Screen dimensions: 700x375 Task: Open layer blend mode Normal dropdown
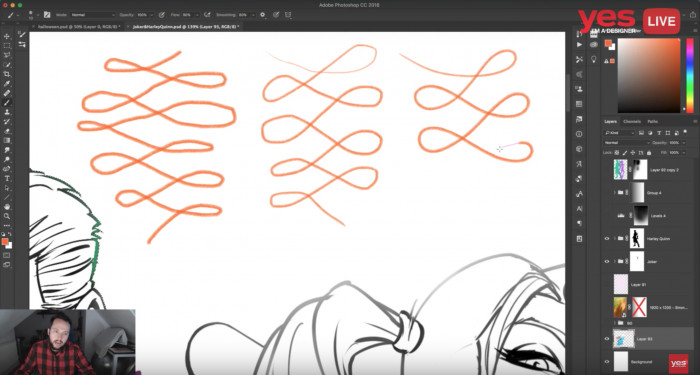point(627,143)
